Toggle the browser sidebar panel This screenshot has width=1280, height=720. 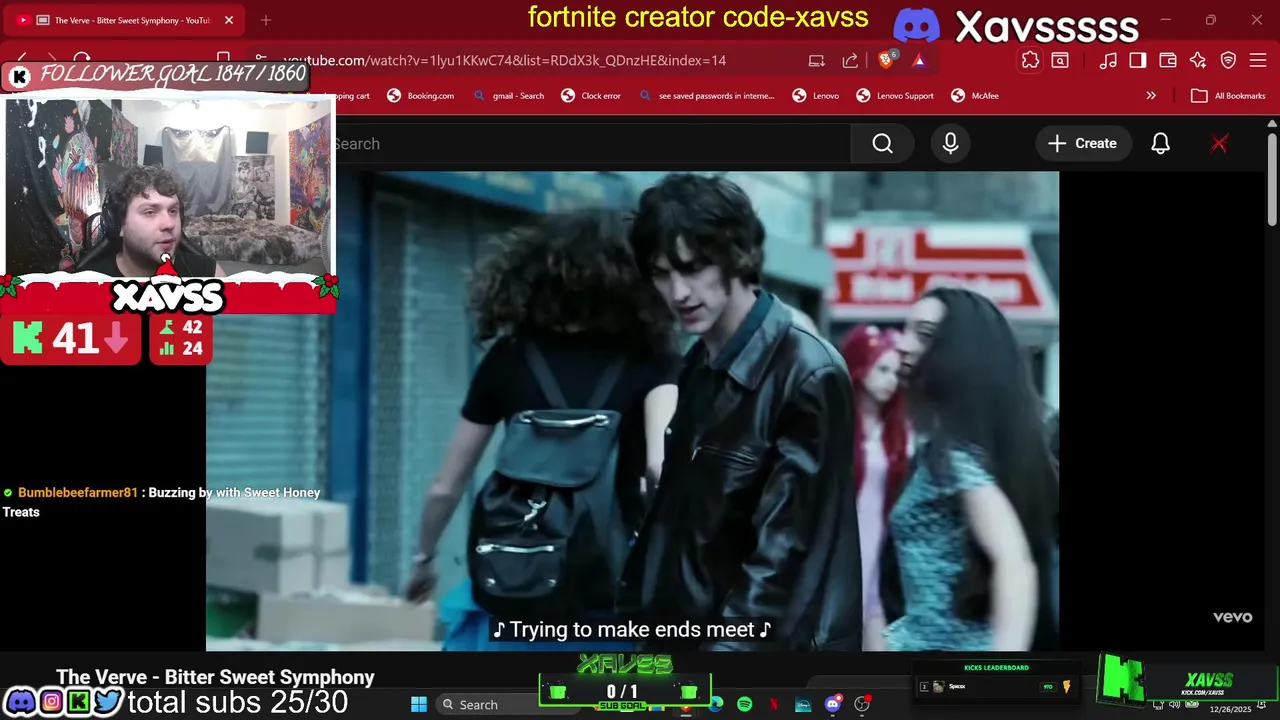(1137, 60)
